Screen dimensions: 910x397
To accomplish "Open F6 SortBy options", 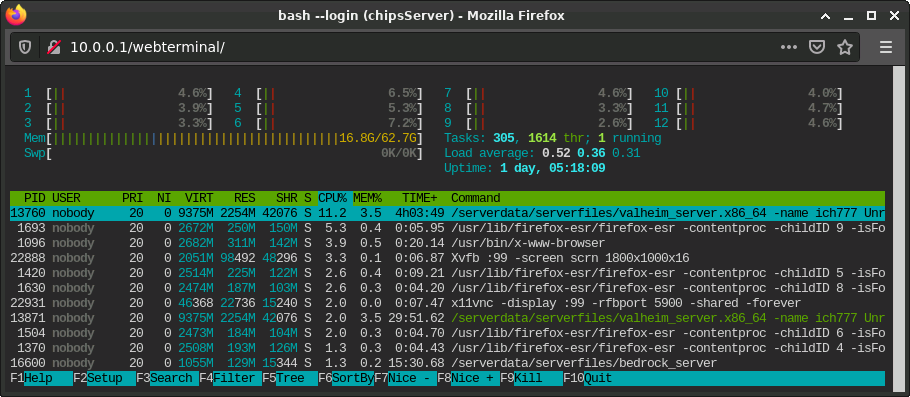I will [x=346, y=378].
